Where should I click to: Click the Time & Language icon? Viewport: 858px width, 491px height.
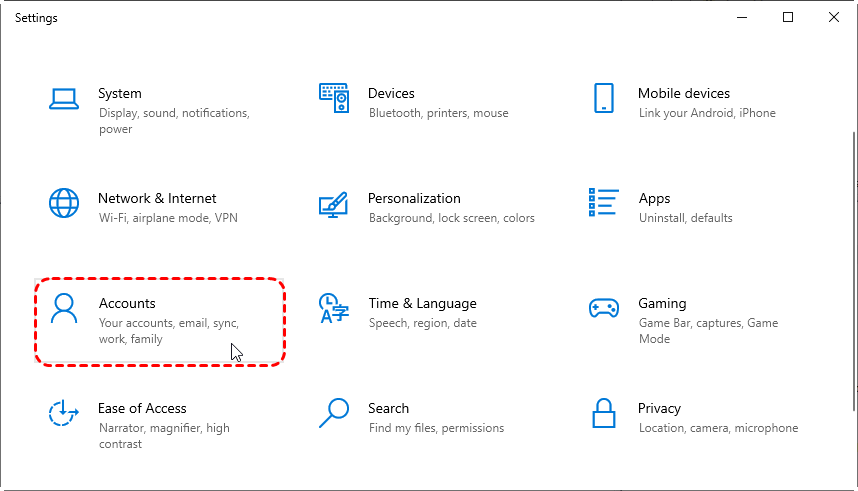[331, 308]
